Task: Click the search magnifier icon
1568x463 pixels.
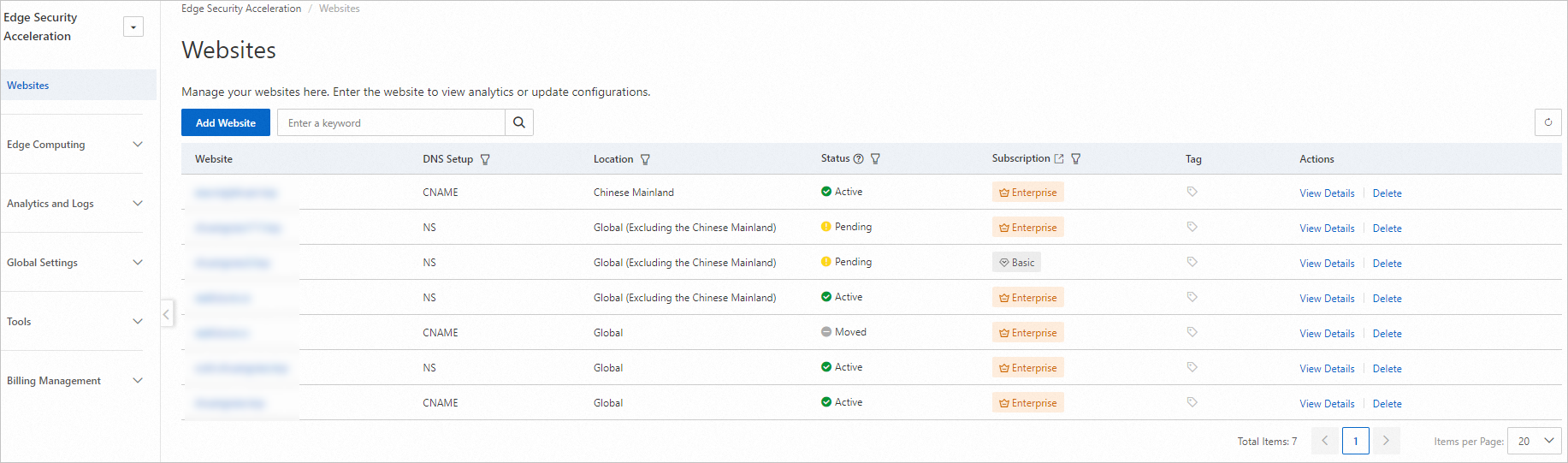Action: pyautogui.click(x=519, y=122)
